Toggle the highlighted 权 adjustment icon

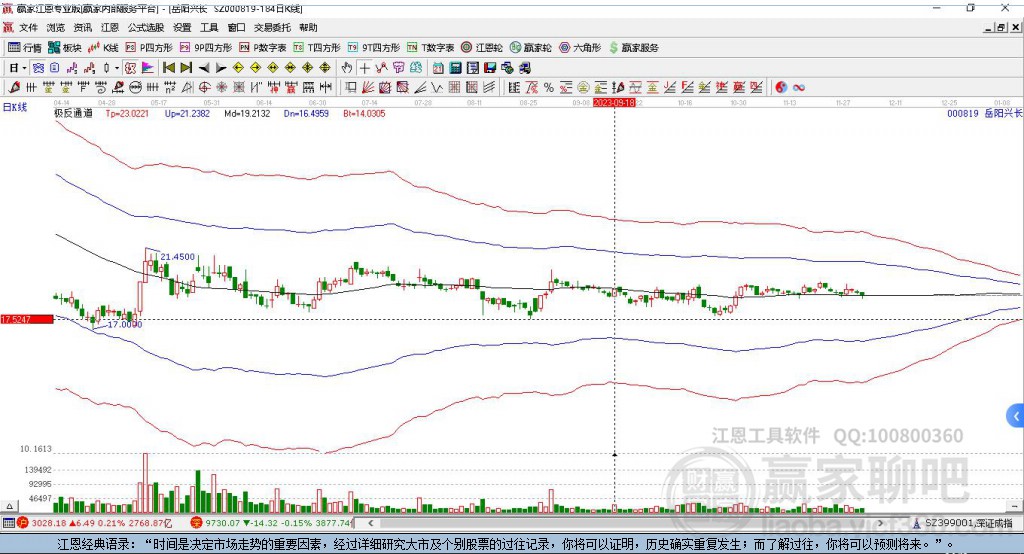pyautogui.click(x=130, y=68)
